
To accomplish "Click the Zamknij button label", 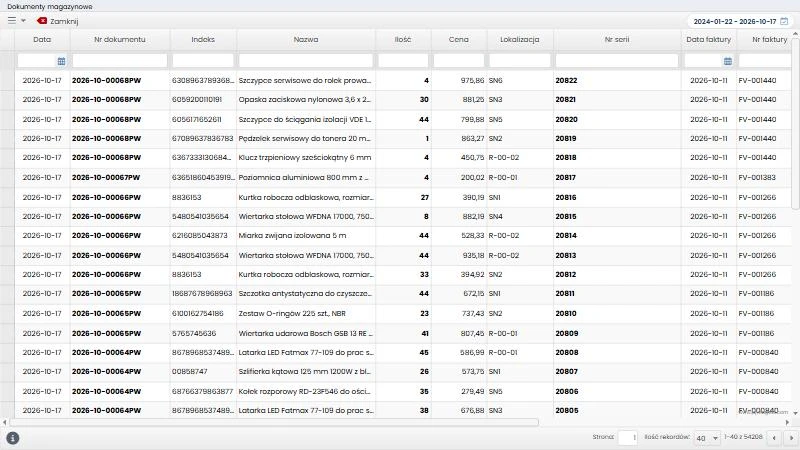I will pos(64,21).
